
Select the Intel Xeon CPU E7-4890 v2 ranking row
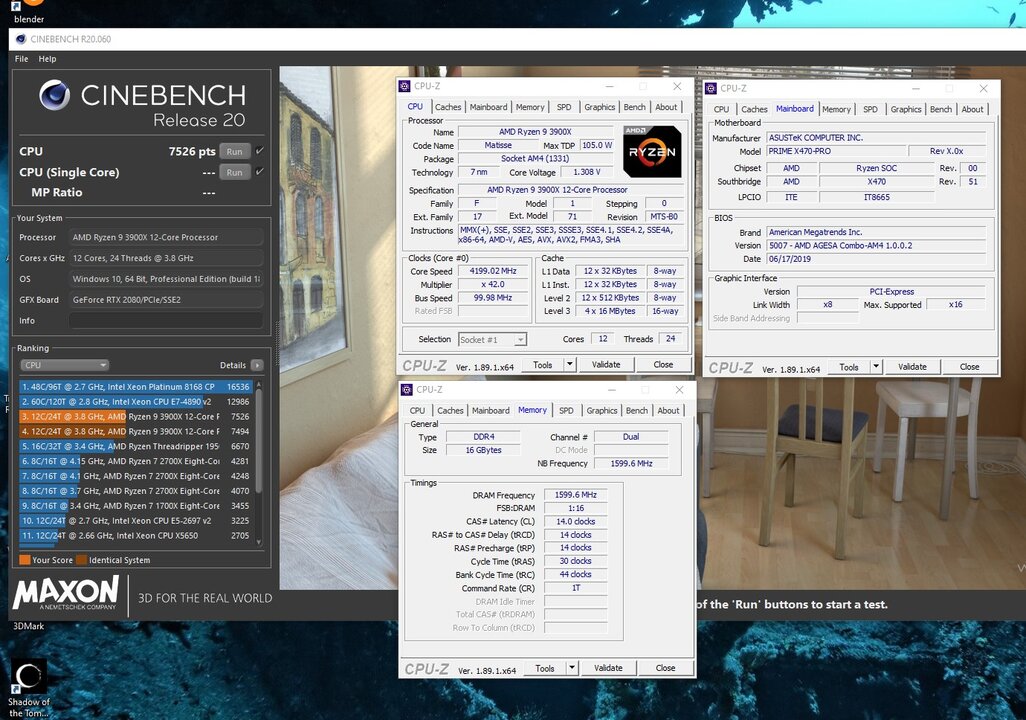pyautogui.click(x=135, y=402)
